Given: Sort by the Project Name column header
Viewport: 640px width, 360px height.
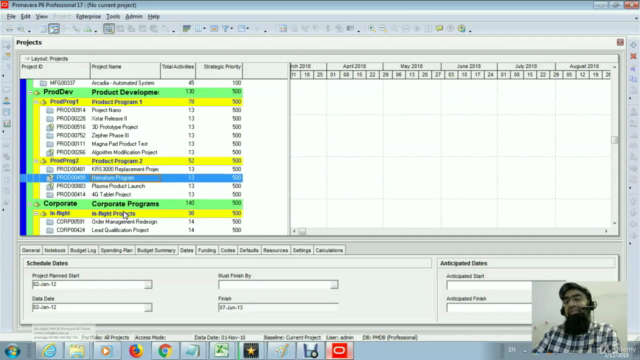Looking at the screenshot, I should coord(125,70).
